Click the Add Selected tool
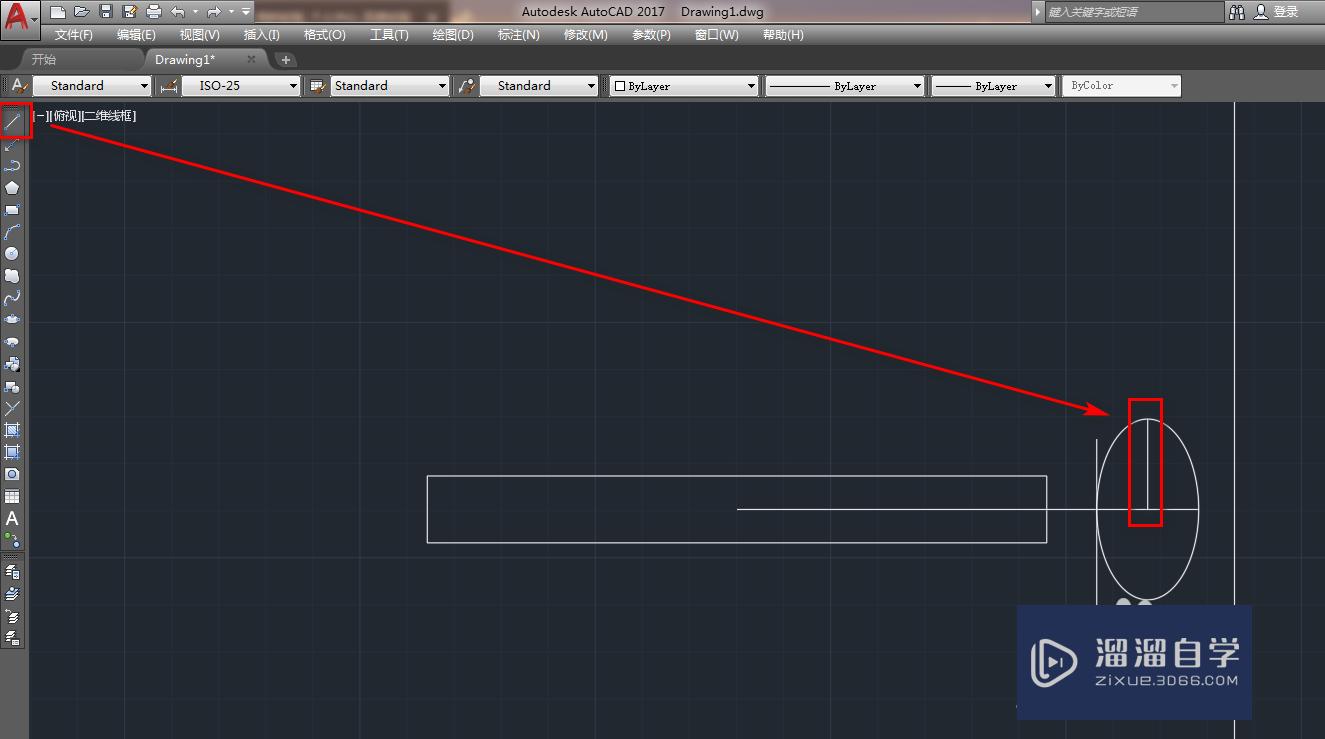 click(x=12, y=540)
